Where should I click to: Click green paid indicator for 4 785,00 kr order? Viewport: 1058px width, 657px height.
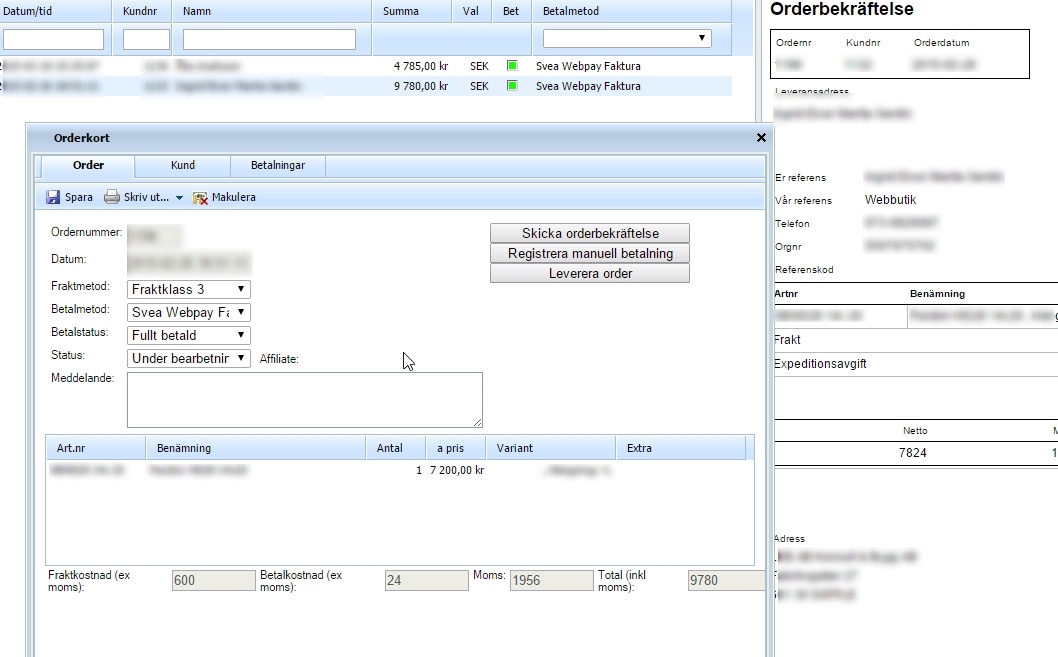(x=512, y=66)
